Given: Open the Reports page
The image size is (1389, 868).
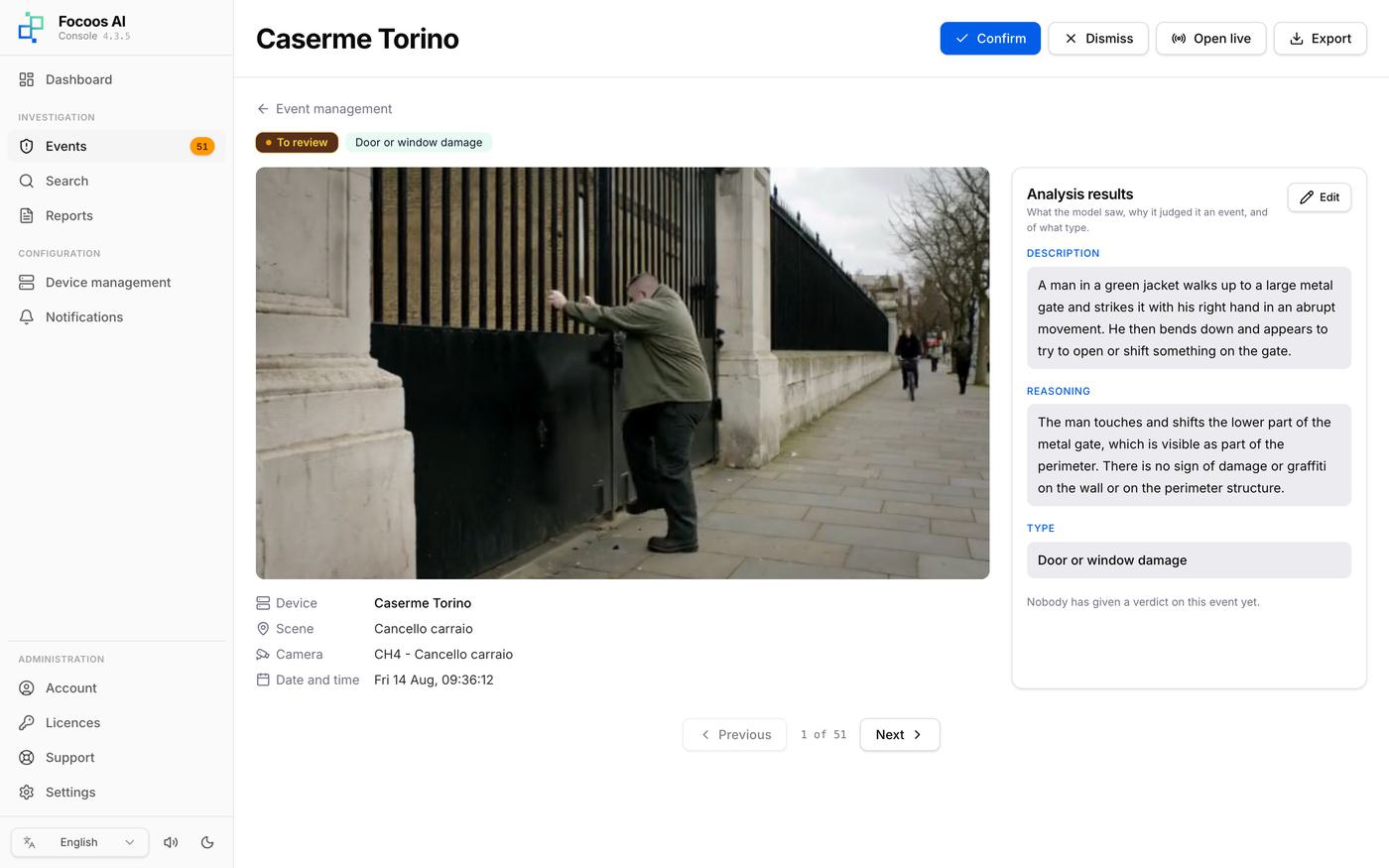Looking at the screenshot, I should coord(116,215).
